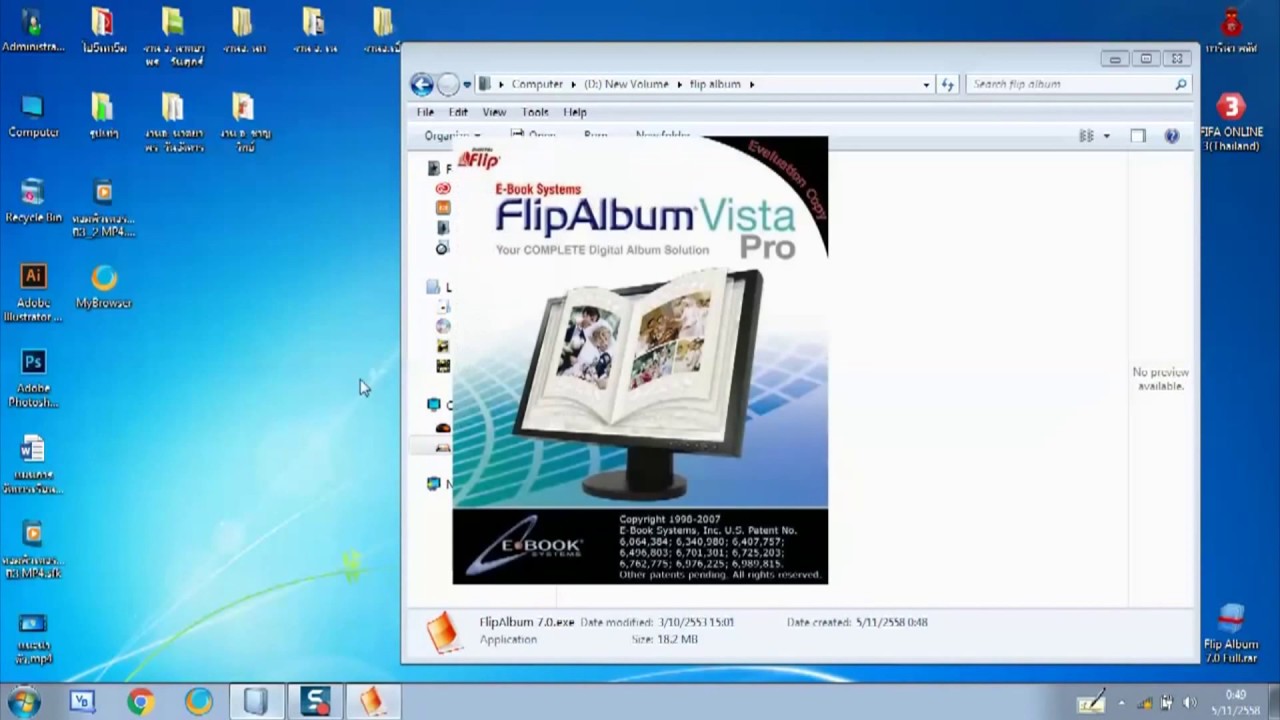Viewport: 1280px width, 720px height.
Task: Select the media file above the bottom MP4
Action: click(33, 550)
